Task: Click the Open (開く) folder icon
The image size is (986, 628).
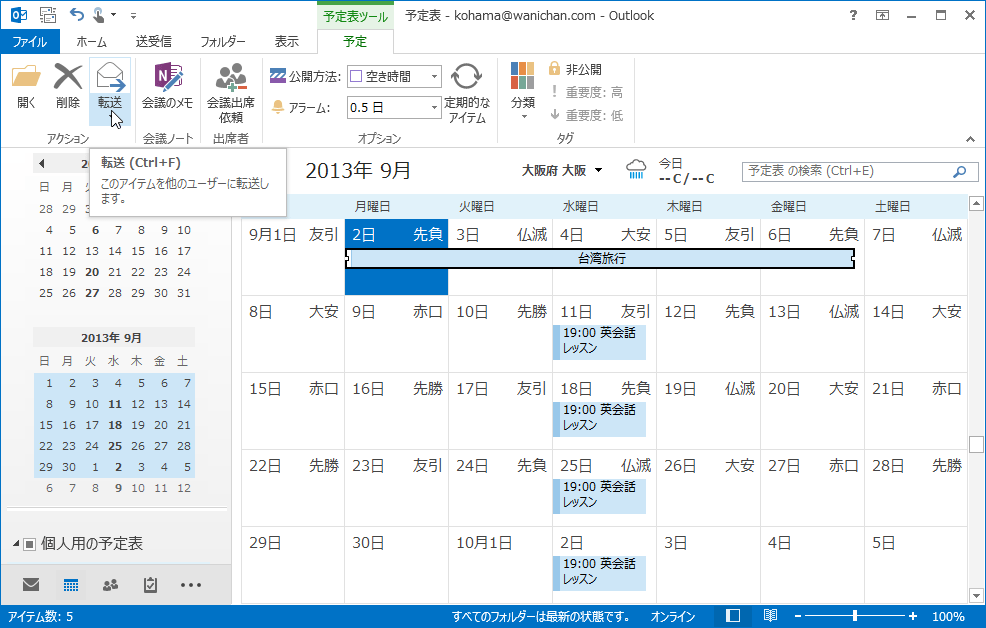Action: (x=26, y=78)
